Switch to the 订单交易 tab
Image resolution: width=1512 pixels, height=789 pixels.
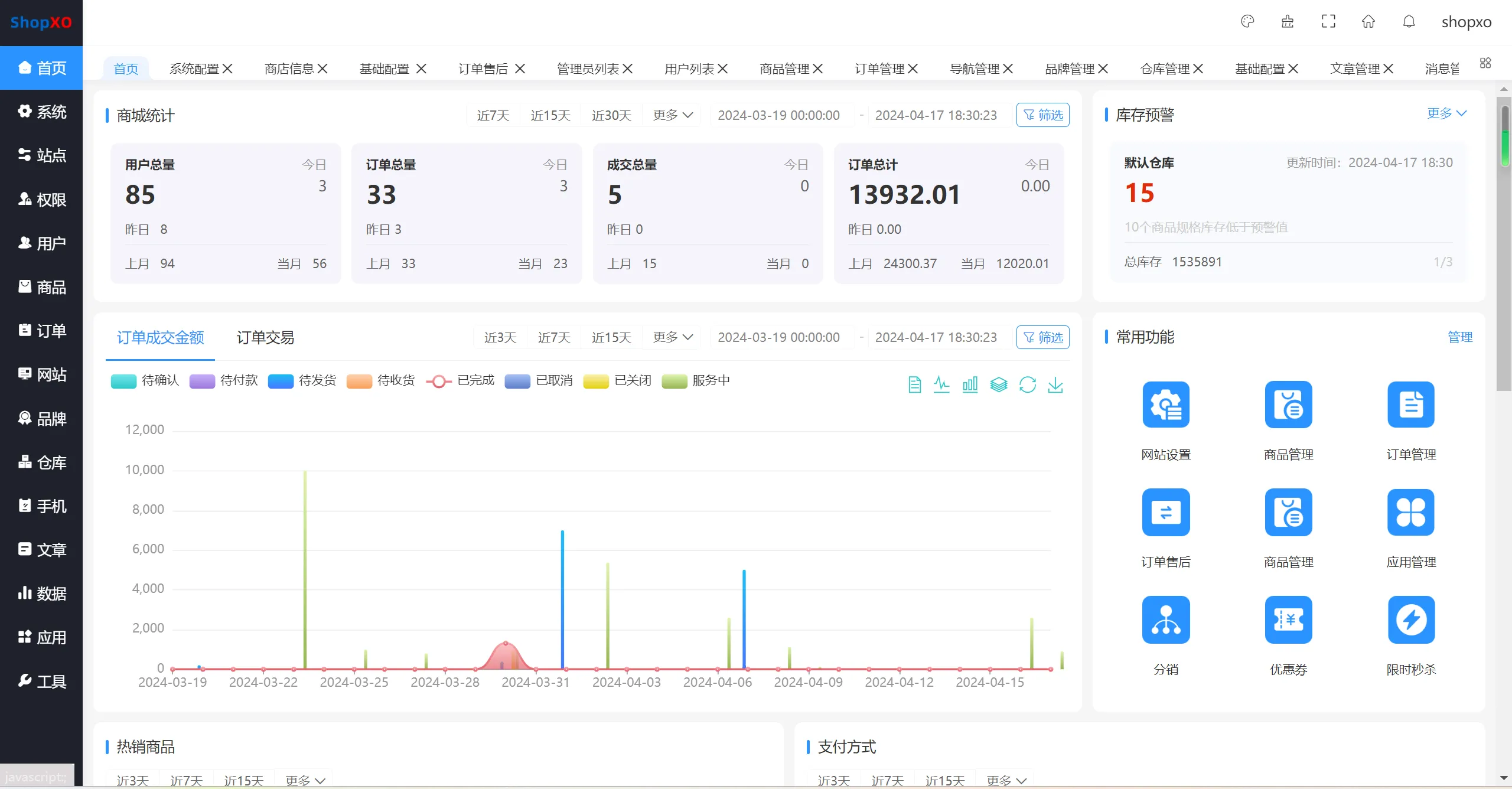point(265,338)
